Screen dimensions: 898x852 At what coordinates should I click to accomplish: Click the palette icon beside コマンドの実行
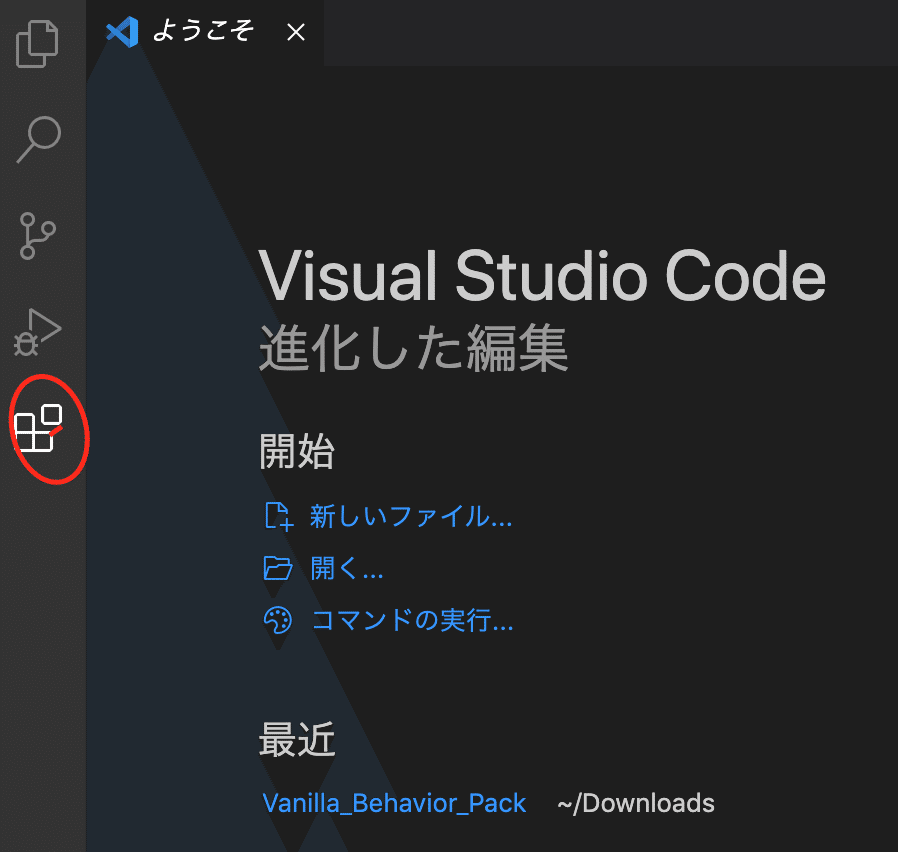click(278, 620)
